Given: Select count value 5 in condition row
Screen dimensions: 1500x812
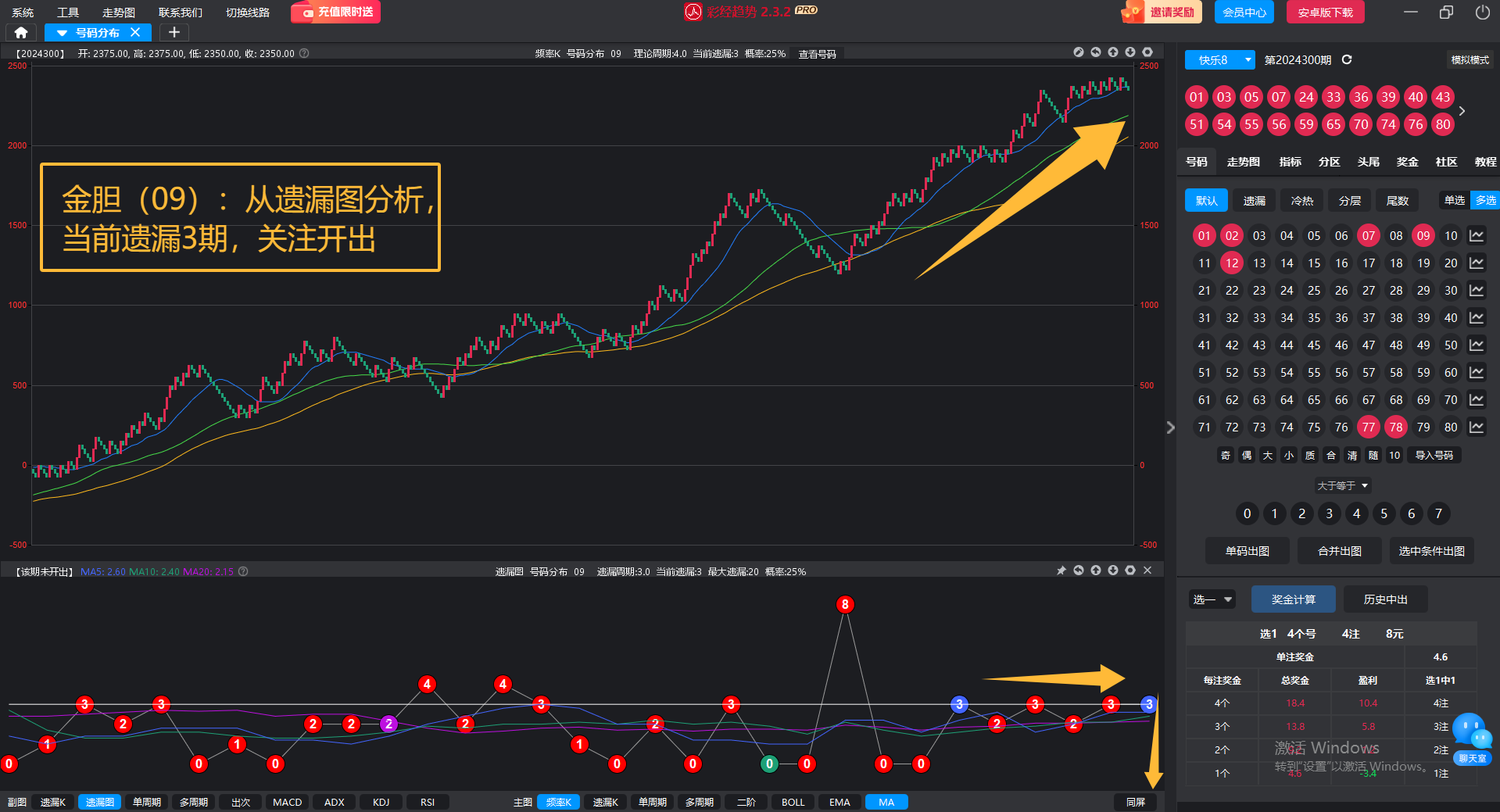Looking at the screenshot, I should (x=1384, y=513).
